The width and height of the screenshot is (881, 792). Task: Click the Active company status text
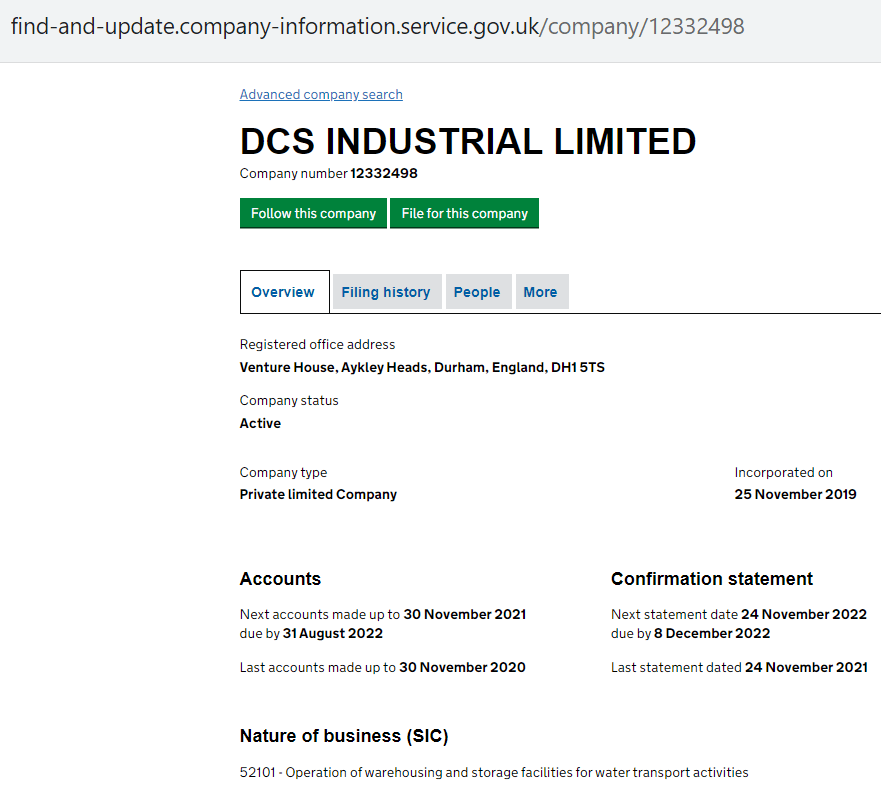click(x=260, y=424)
